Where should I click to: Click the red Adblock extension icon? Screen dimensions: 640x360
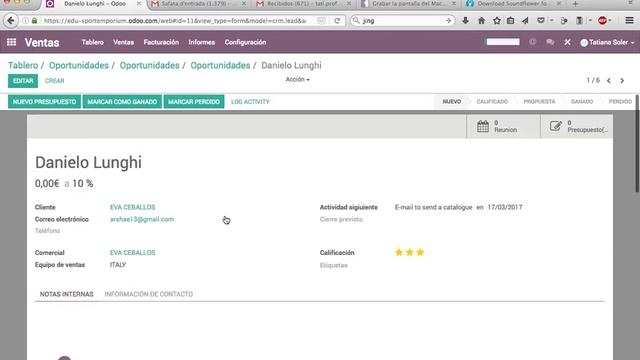tap(602, 20)
